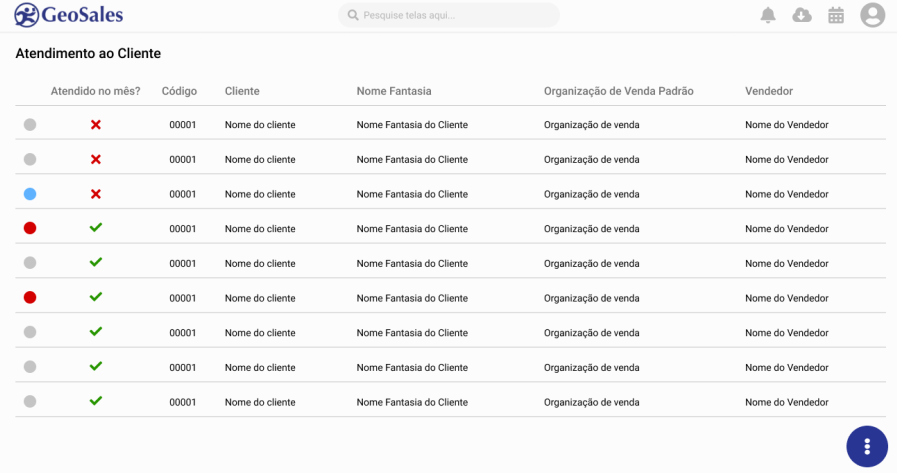Click the magnifier icon in the search bar
The width and height of the screenshot is (897, 473).
coord(353,16)
